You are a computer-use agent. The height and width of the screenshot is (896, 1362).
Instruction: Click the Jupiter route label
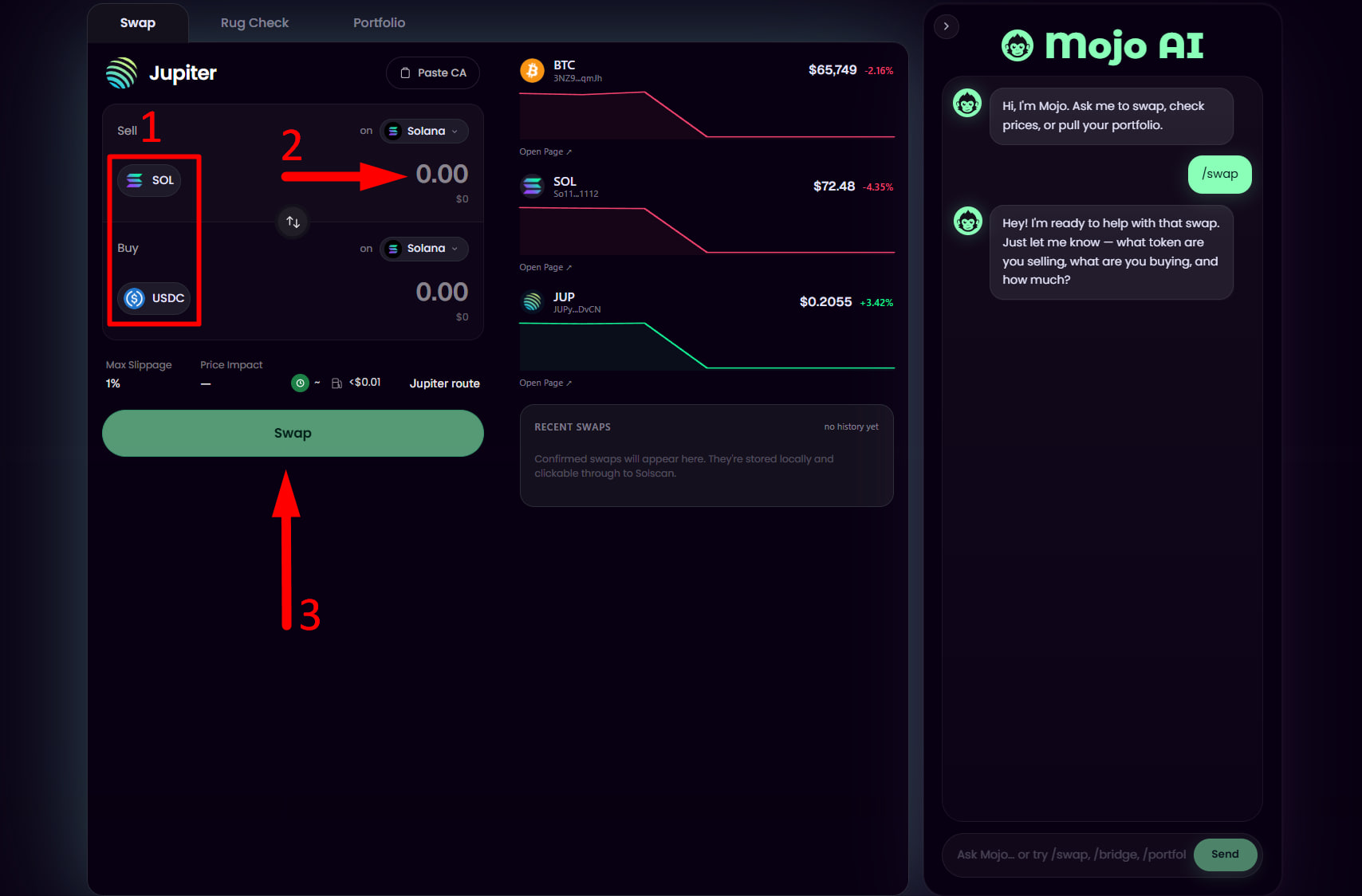[x=445, y=383]
